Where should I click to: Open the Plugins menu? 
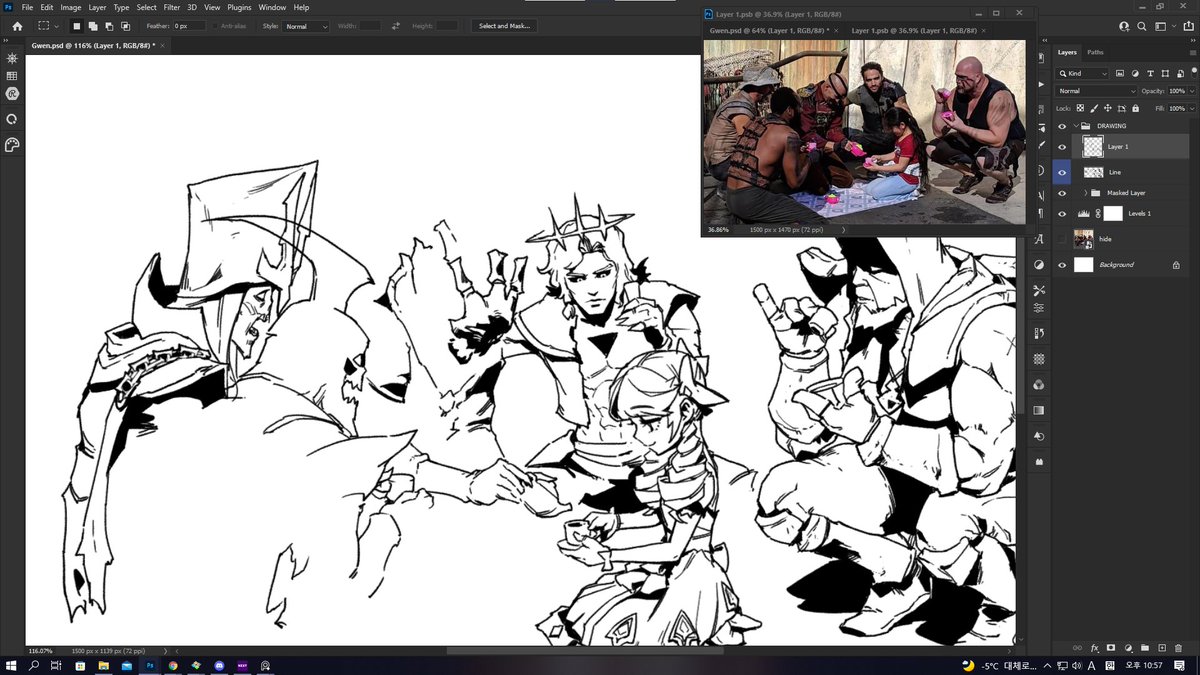coord(239,7)
